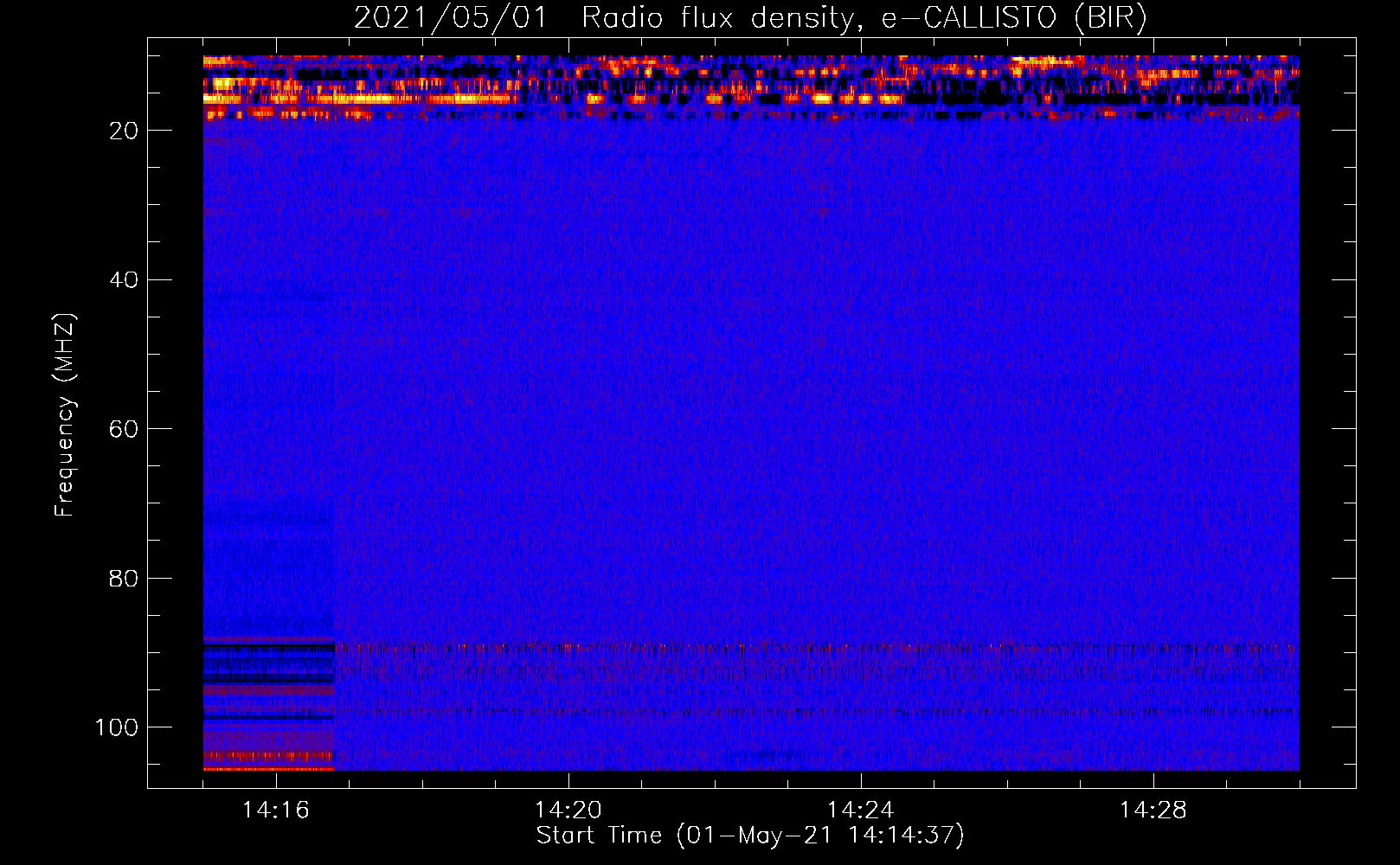Click the plot title '2021/05/01 Radio flux density'

tap(750, 18)
